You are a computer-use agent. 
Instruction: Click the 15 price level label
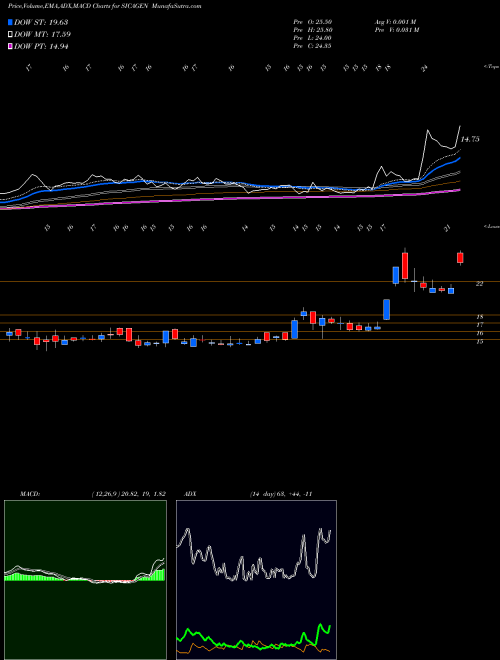[479, 342]
